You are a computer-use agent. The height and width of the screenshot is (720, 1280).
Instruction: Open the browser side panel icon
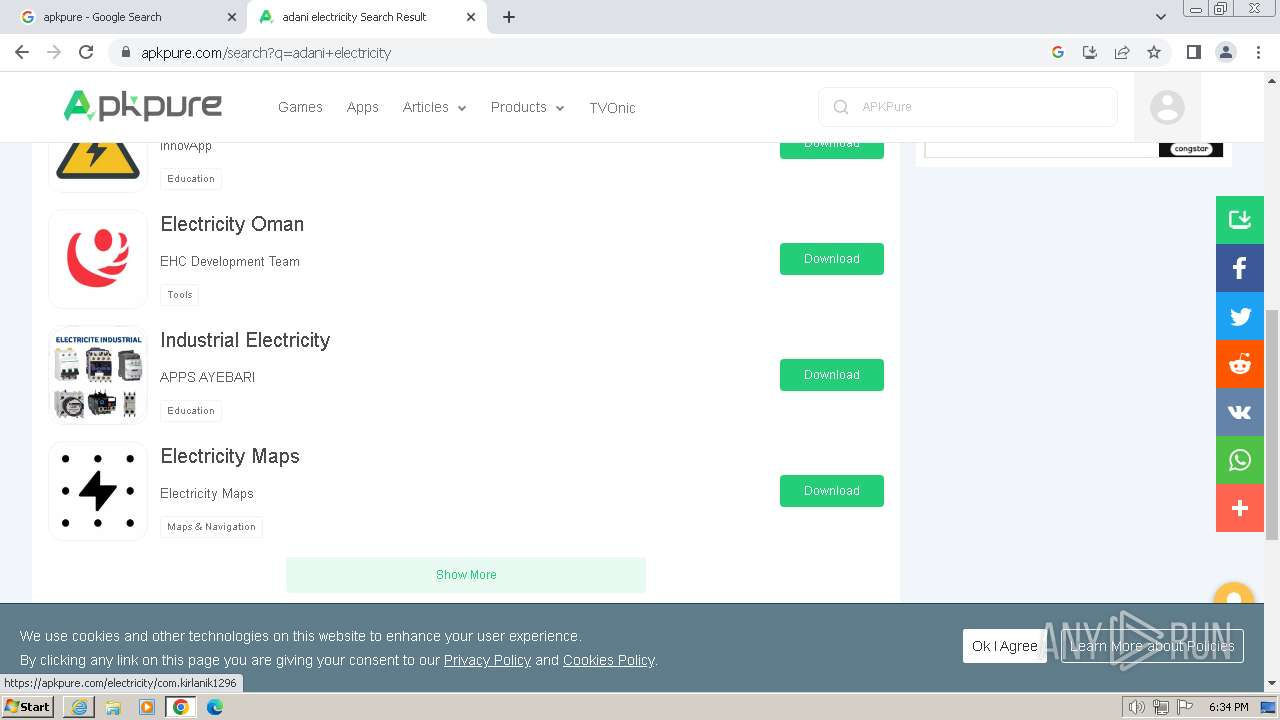[1193, 52]
